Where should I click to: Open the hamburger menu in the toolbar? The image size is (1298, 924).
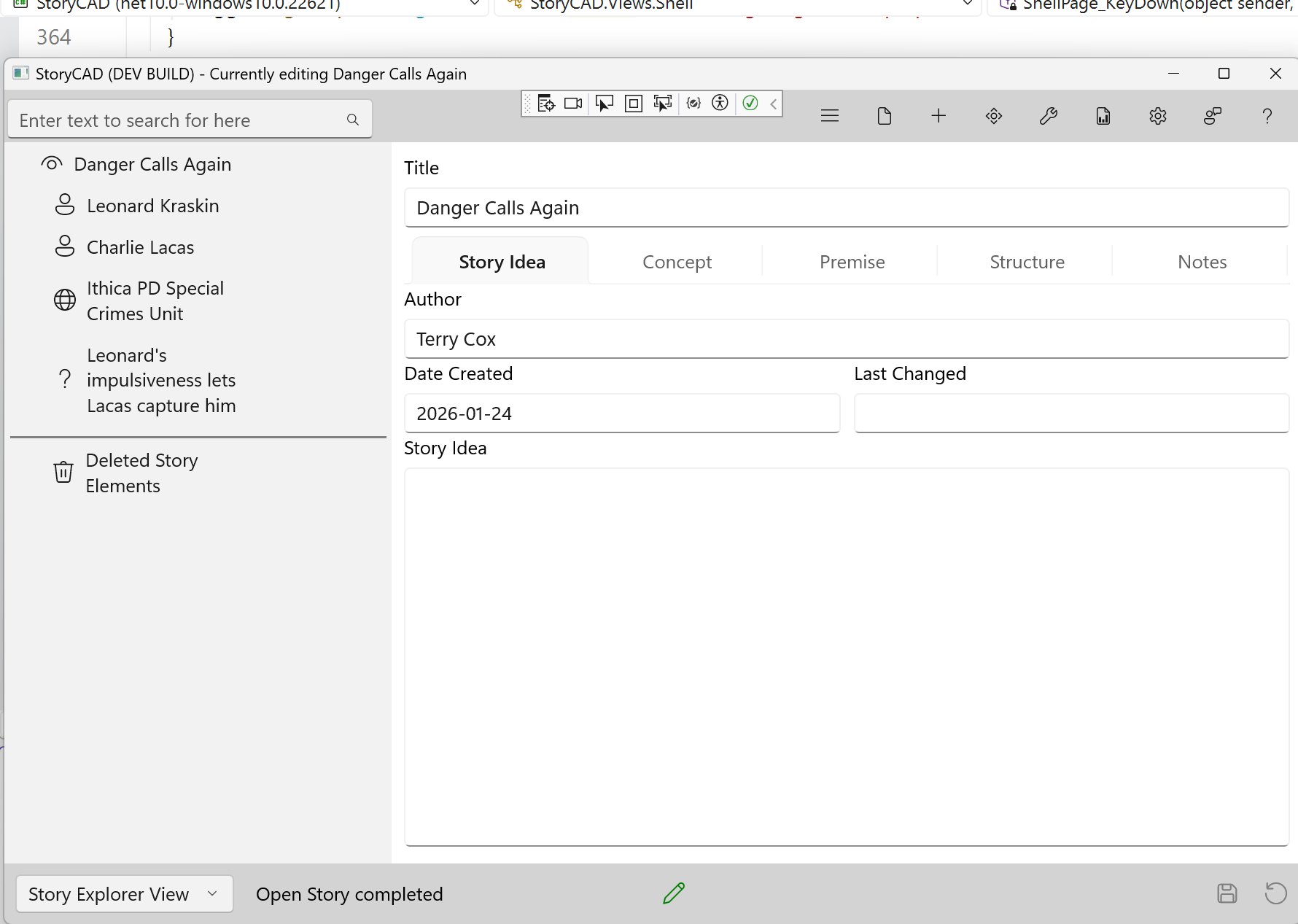click(x=829, y=116)
